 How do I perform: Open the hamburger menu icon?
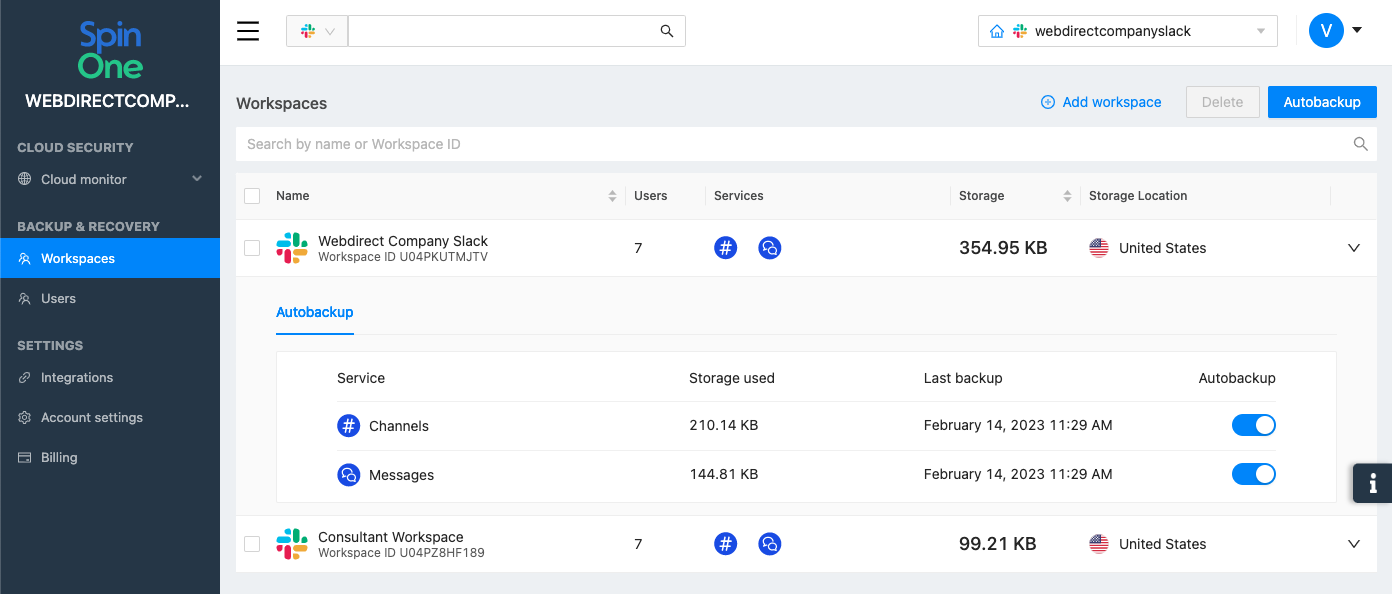248,31
